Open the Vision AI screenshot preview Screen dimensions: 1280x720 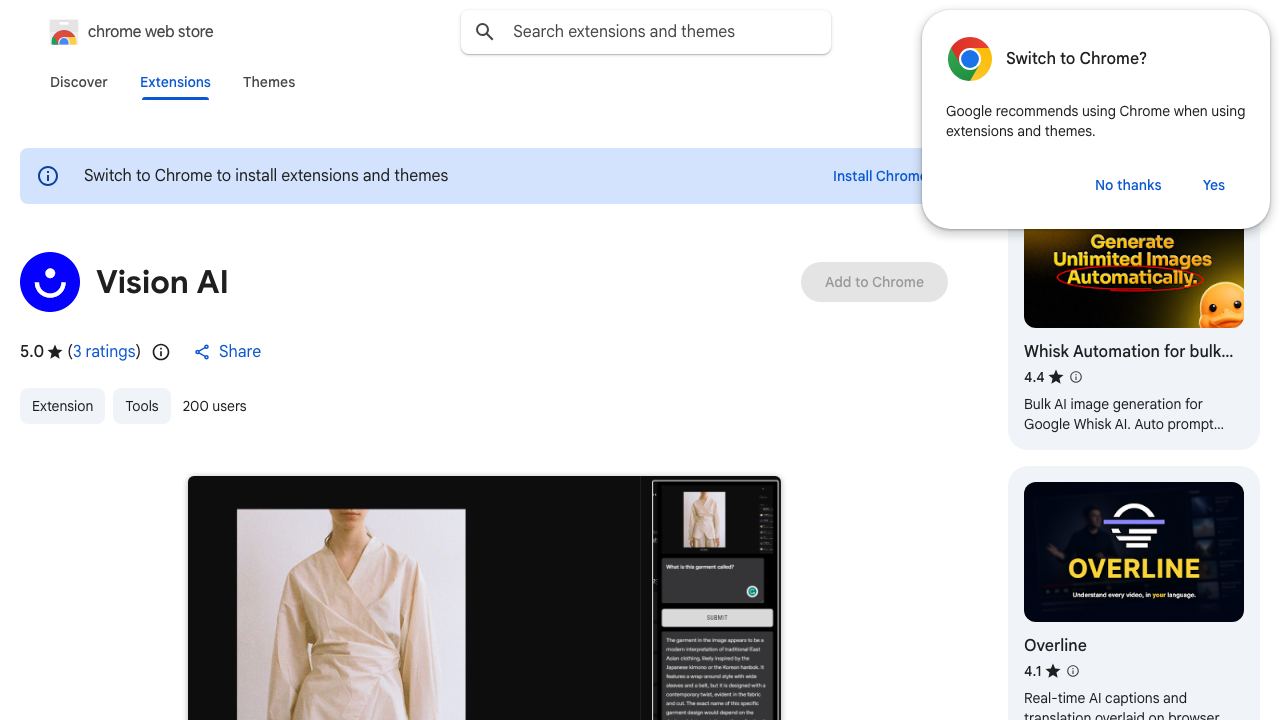coord(484,598)
